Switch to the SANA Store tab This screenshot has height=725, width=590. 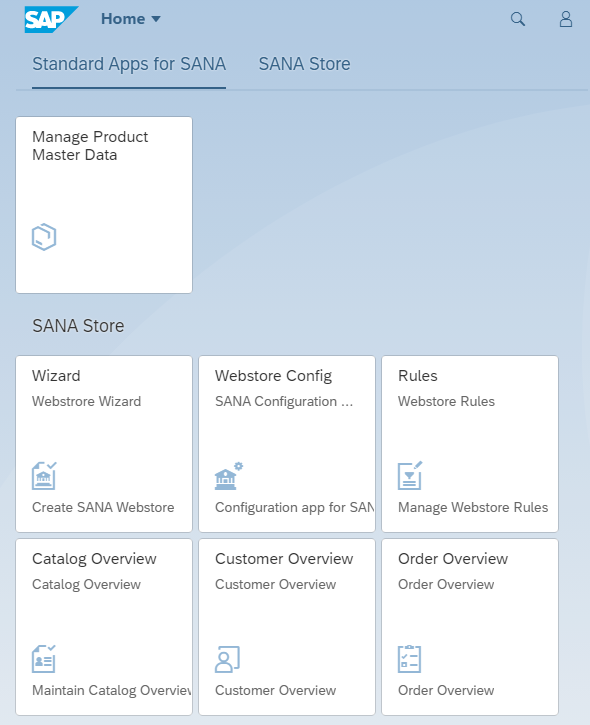tap(304, 64)
